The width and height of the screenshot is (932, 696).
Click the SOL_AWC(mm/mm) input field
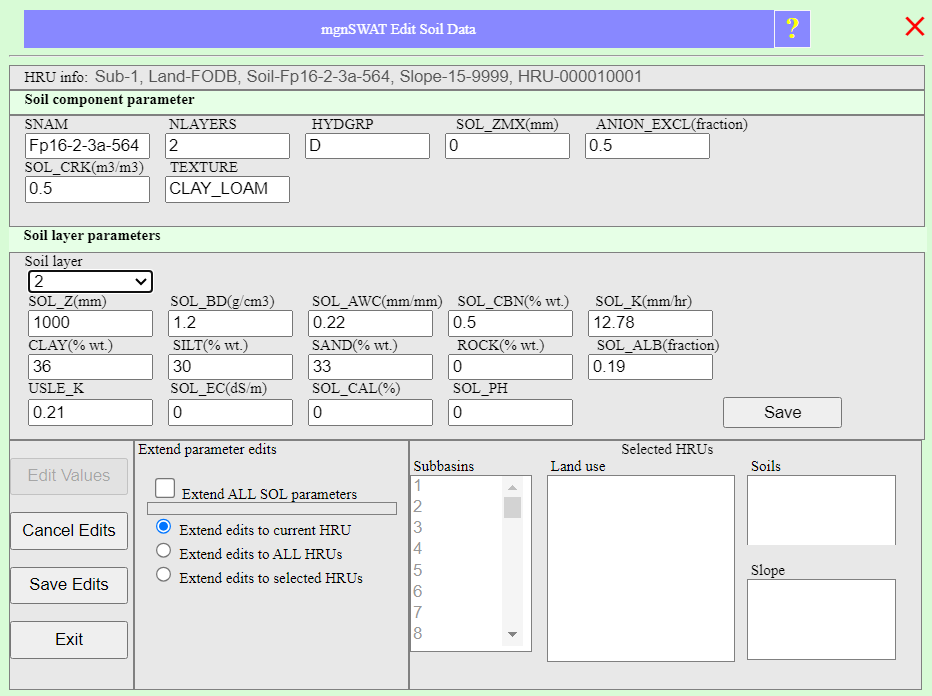[370, 323]
